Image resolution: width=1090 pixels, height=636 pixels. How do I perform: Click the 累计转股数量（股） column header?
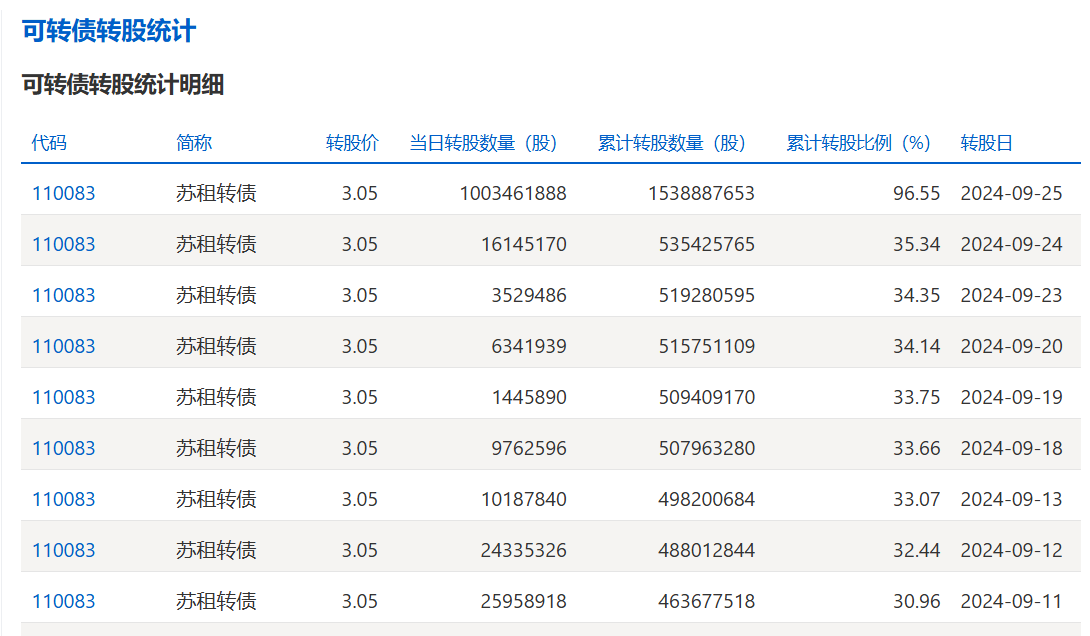click(x=673, y=143)
